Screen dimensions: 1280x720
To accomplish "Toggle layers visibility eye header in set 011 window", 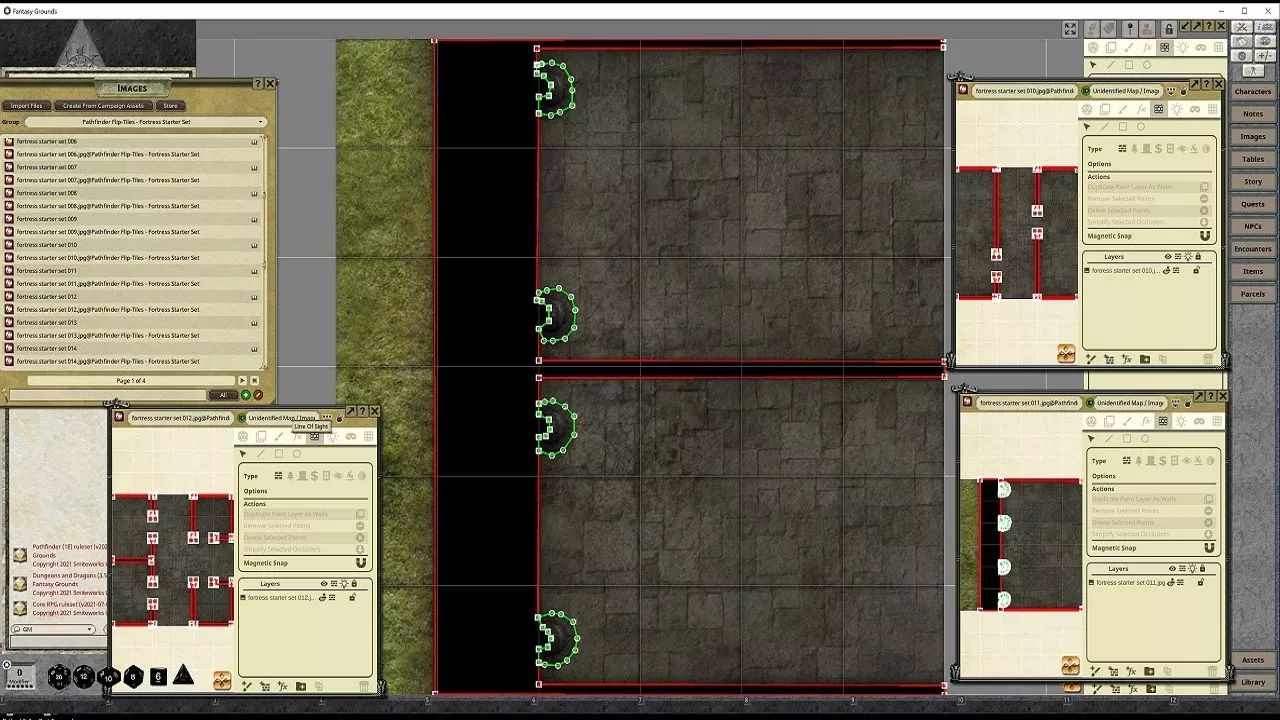I will (x=1172, y=569).
